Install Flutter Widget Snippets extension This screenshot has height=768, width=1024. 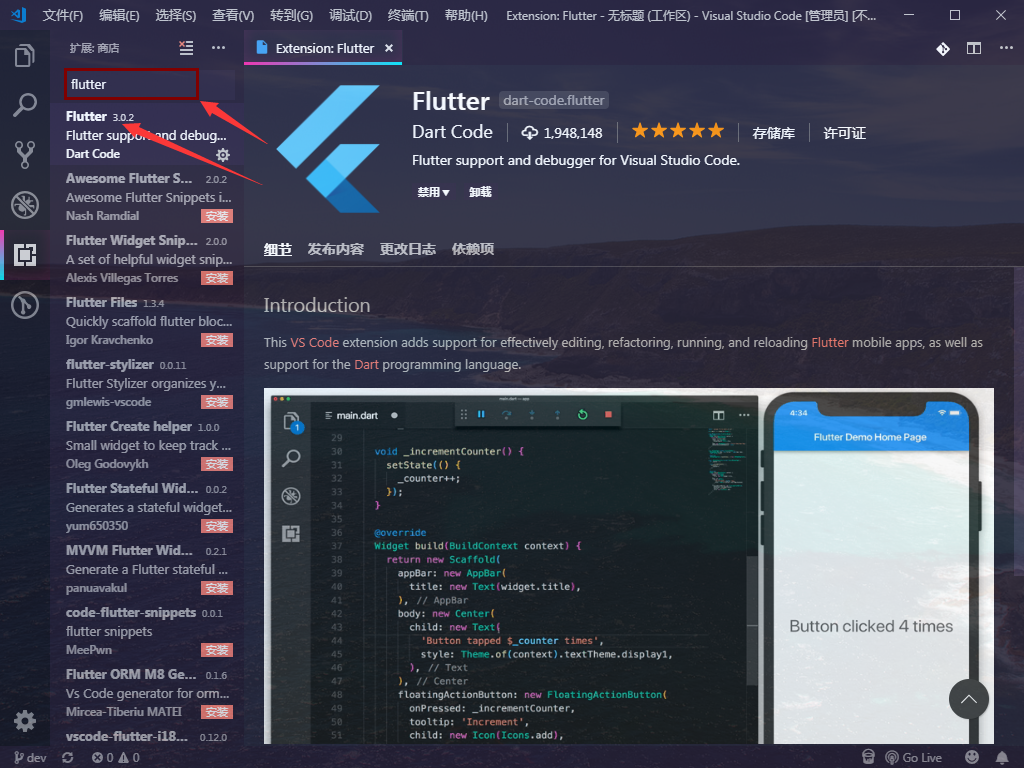(x=217, y=278)
